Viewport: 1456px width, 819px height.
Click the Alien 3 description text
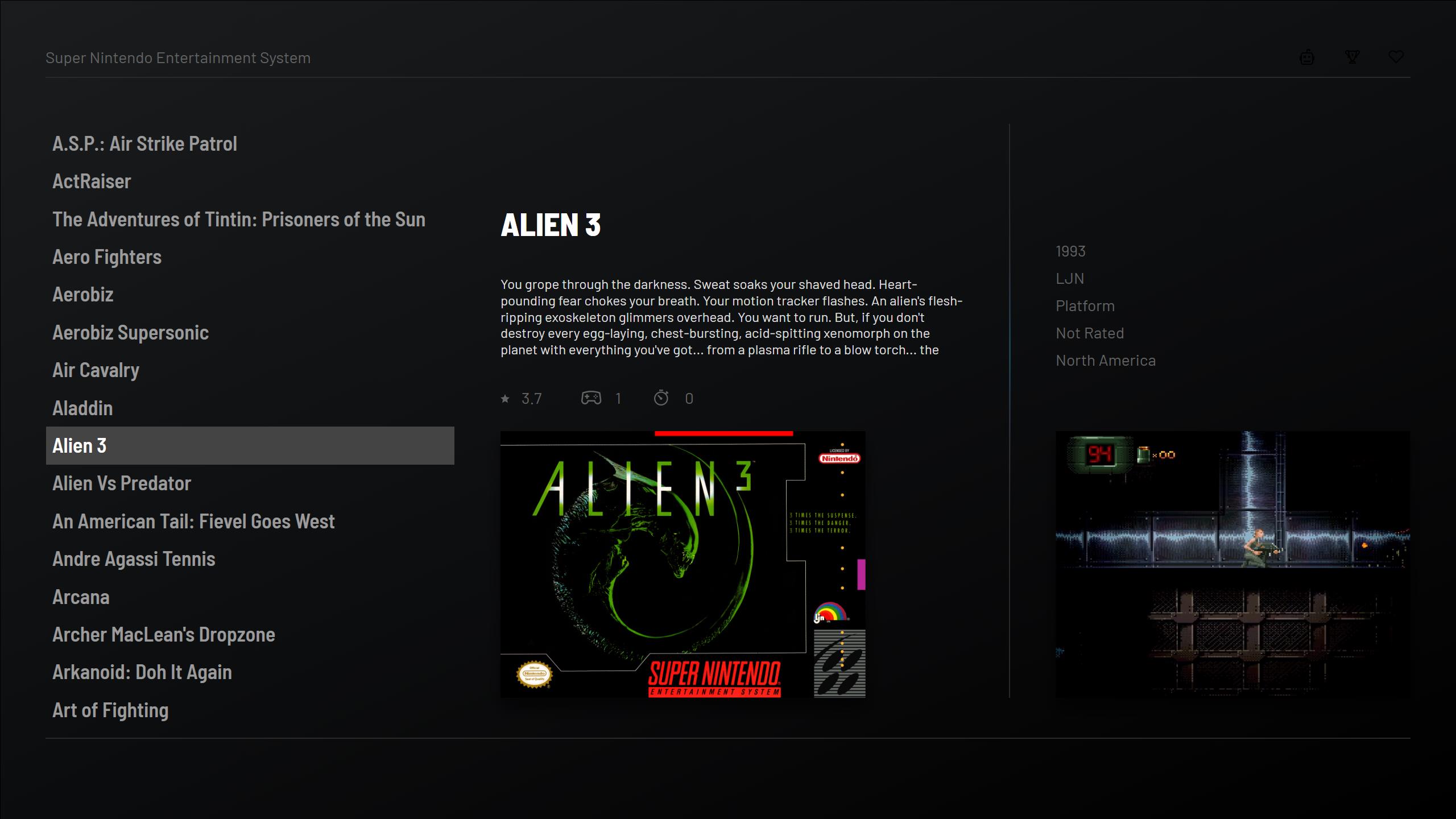coord(731,317)
